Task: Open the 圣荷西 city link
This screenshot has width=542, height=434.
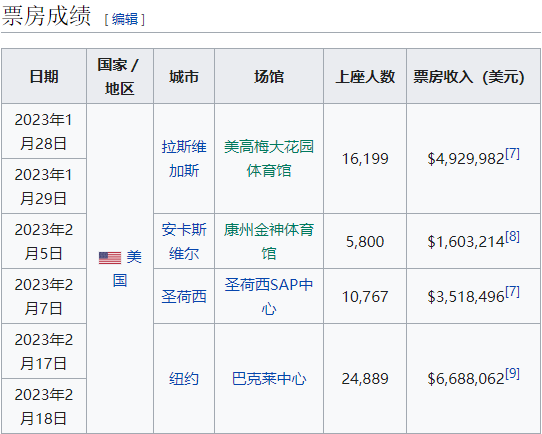Action: point(184,296)
